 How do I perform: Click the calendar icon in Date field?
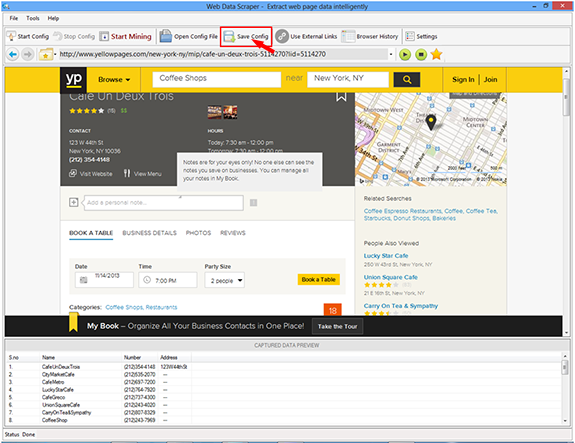click(x=84, y=280)
